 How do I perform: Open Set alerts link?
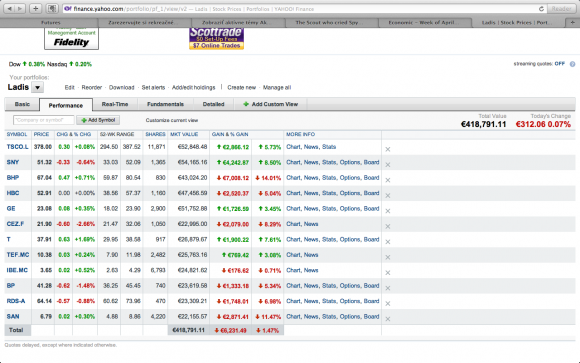pyautogui.click(x=153, y=88)
